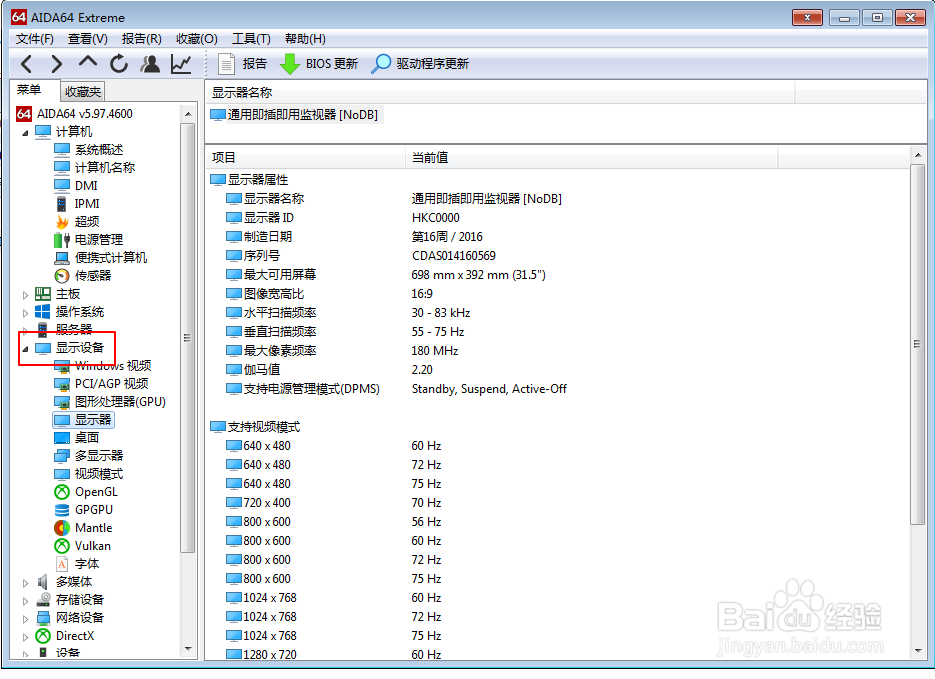The height and width of the screenshot is (679, 935).
Task: Open the user icon in the toolbar
Action: point(150,64)
